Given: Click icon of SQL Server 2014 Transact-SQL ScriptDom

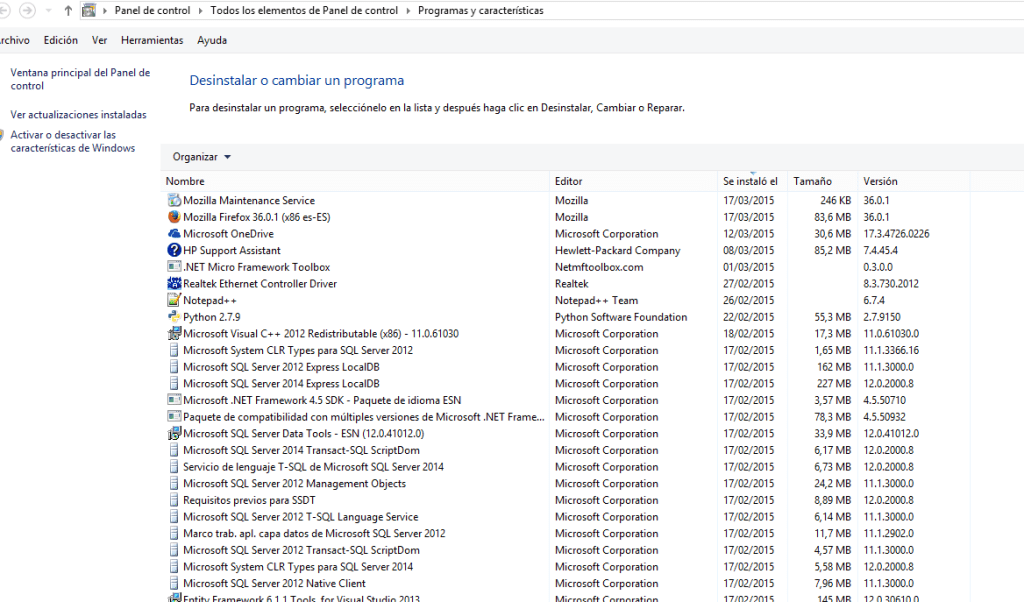Looking at the screenshot, I should pyautogui.click(x=174, y=450).
